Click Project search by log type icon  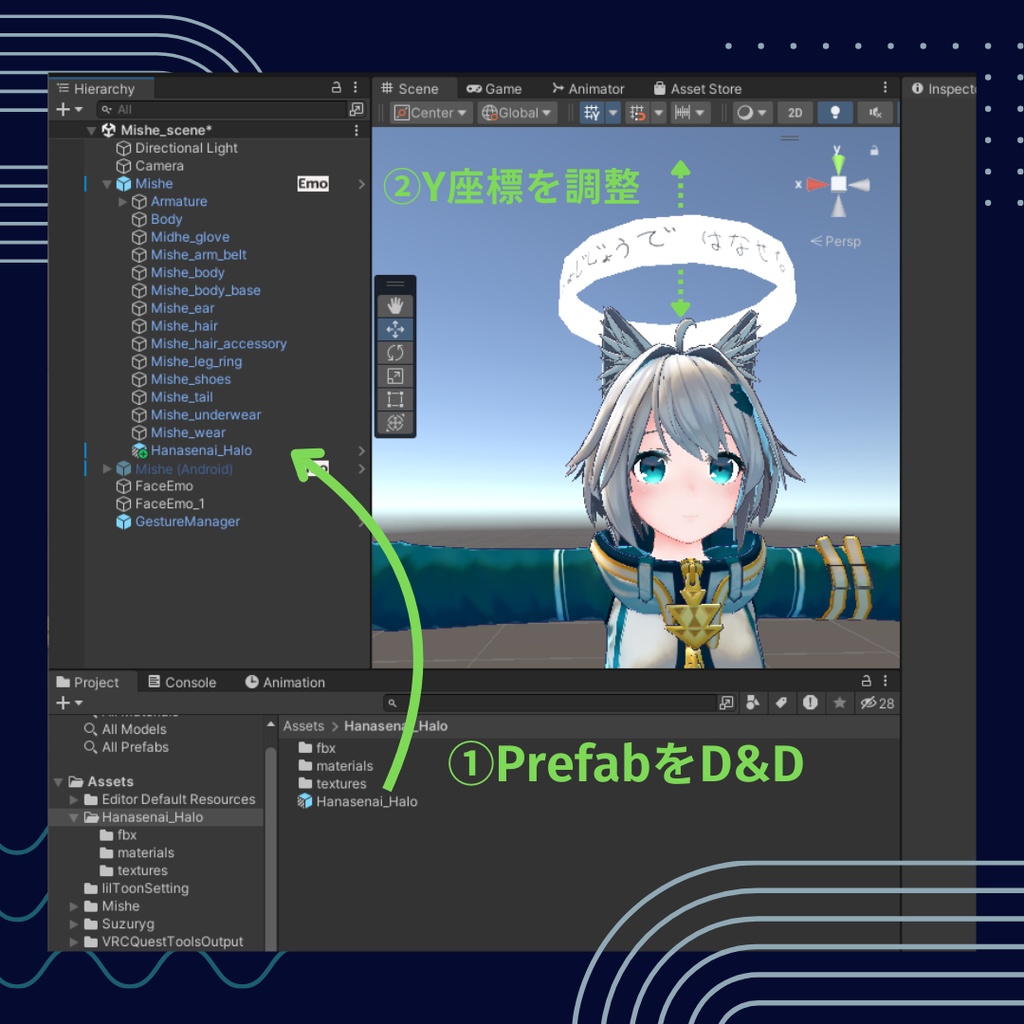[x=810, y=703]
